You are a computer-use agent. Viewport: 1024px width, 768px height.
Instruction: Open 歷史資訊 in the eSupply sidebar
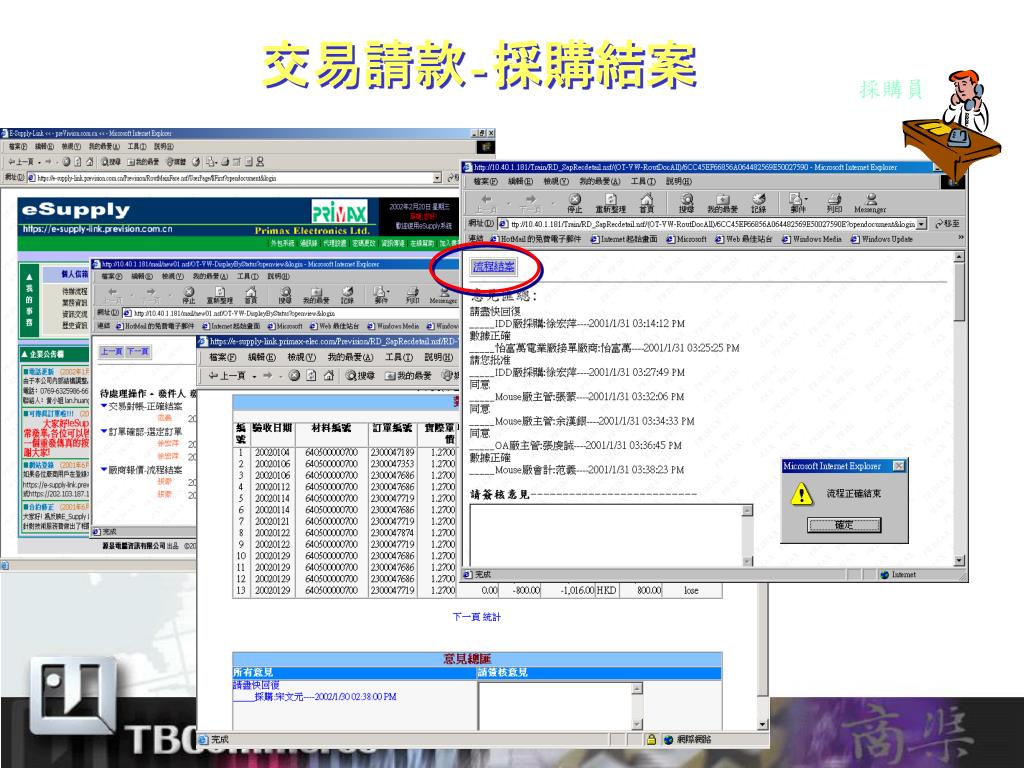click(x=74, y=325)
